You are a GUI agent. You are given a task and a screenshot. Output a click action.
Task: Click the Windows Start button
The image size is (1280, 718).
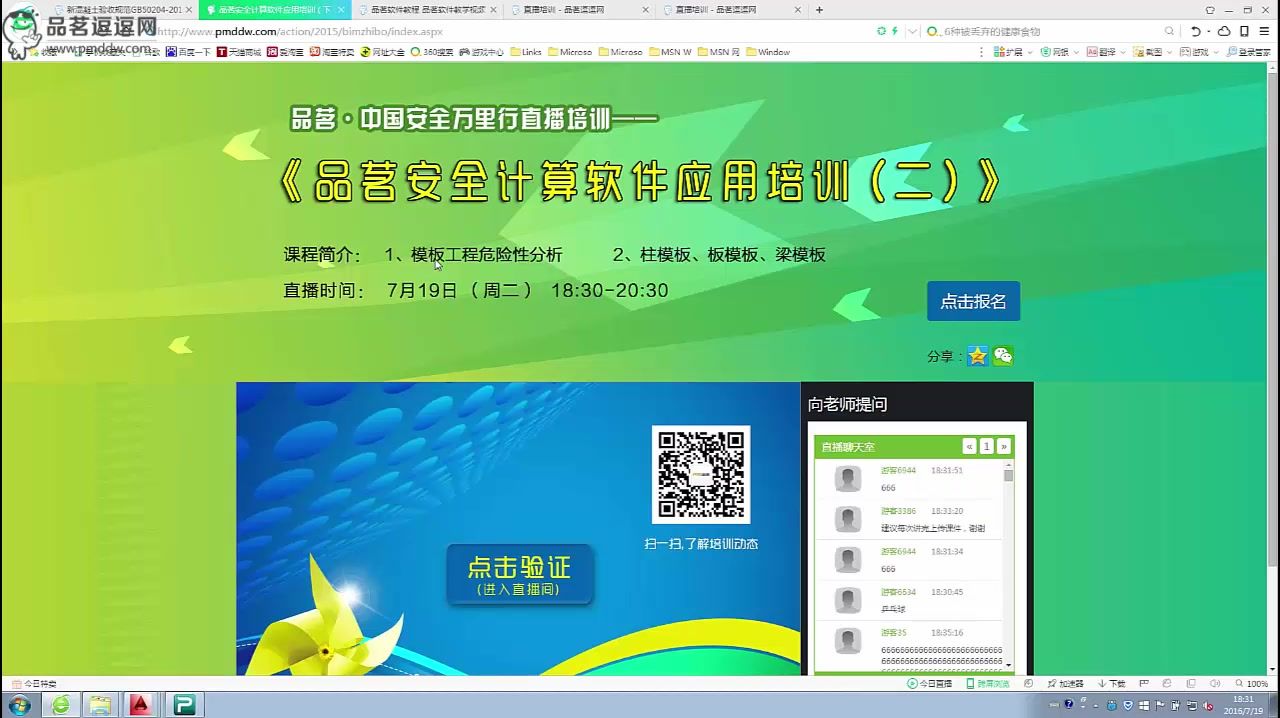(x=19, y=705)
